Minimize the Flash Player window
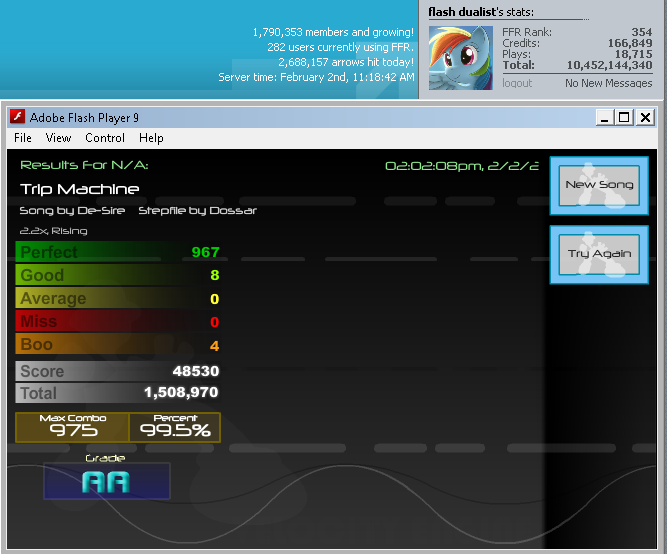This screenshot has height=554, width=667. click(x=604, y=117)
